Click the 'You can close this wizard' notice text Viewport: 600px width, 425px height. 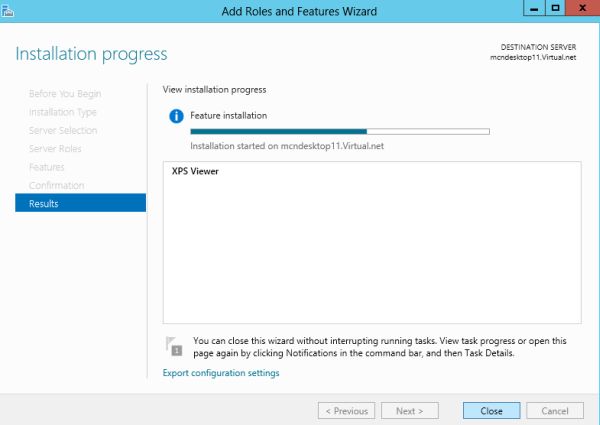380,347
